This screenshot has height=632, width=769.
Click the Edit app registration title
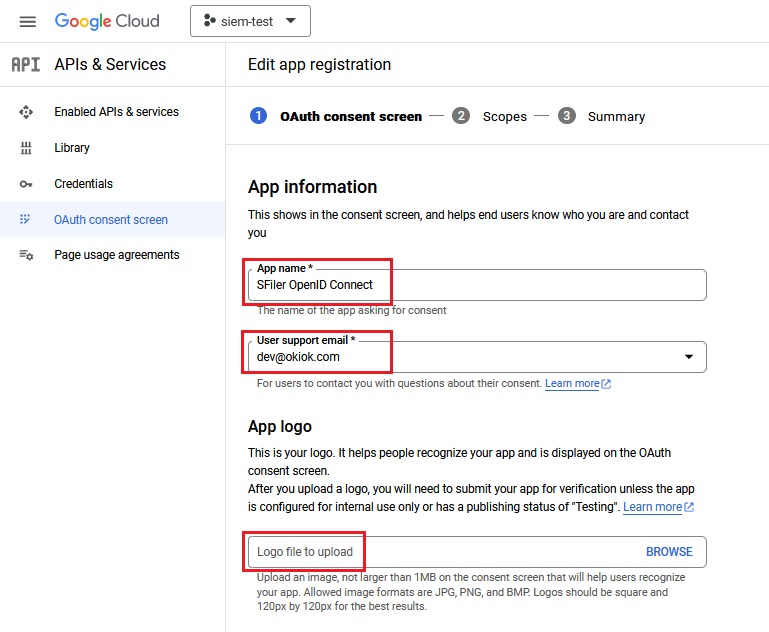[x=319, y=64]
